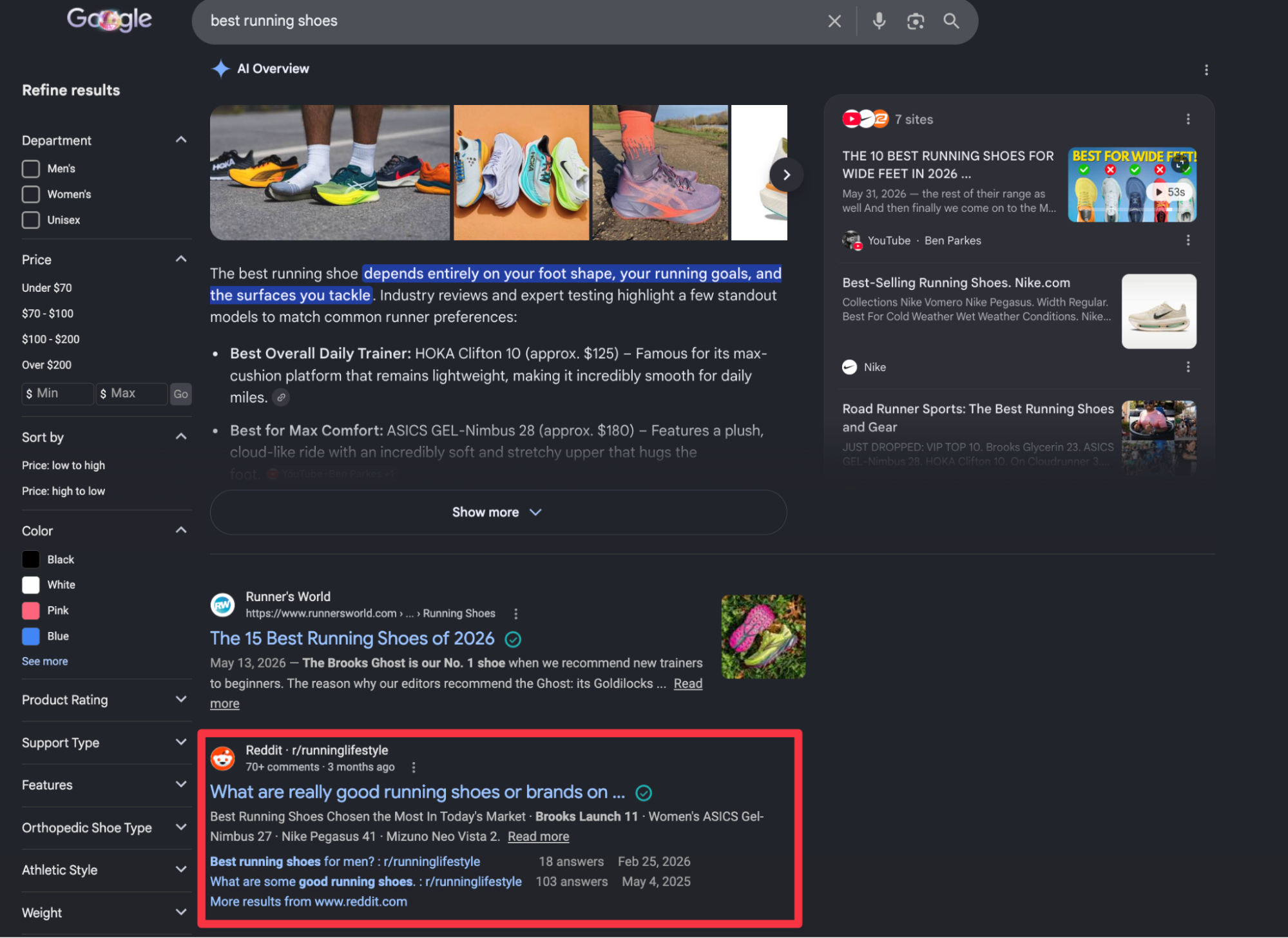The height and width of the screenshot is (938, 1288).
Task: Collapse the Price filter section
Action: pos(181,259)
